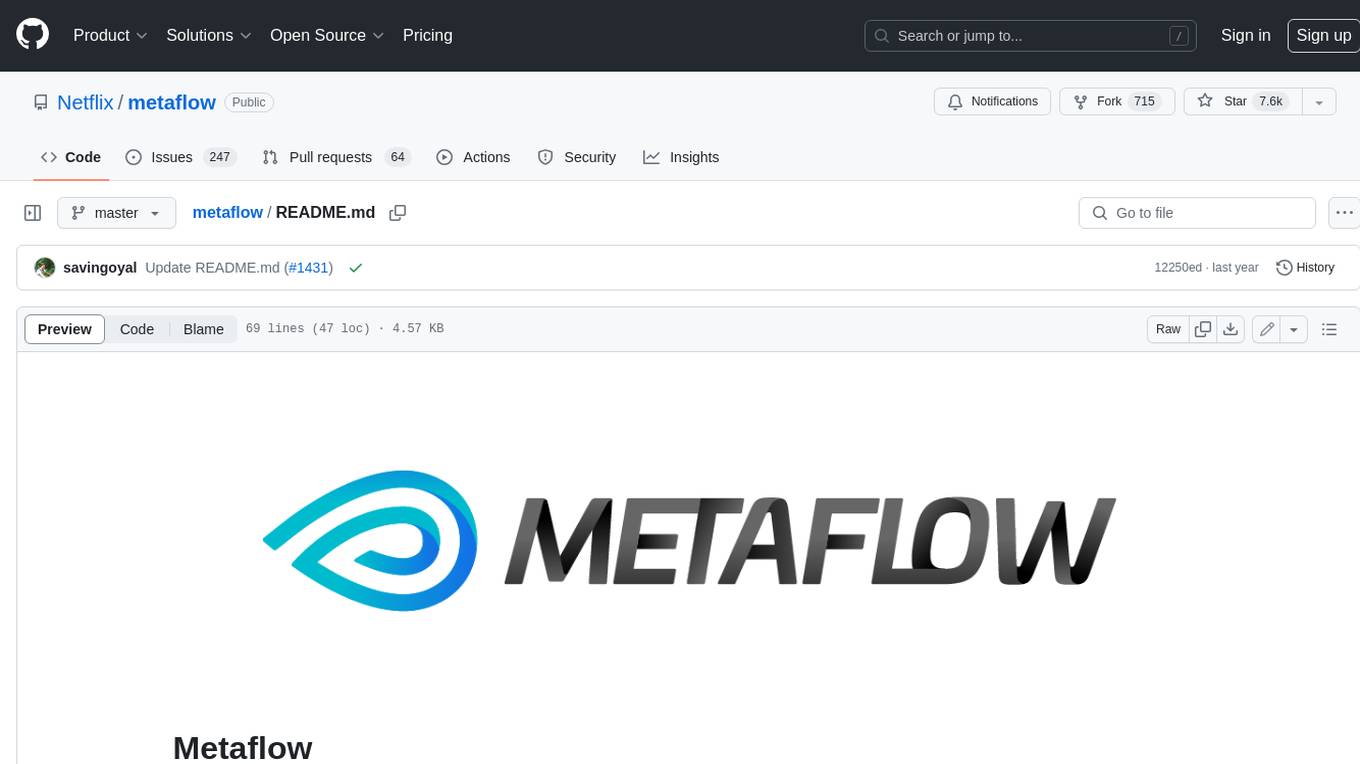This screenshot has height=764, width=1360.
Task: Open savingoyal's user avatar
Action: click(44, 267)
